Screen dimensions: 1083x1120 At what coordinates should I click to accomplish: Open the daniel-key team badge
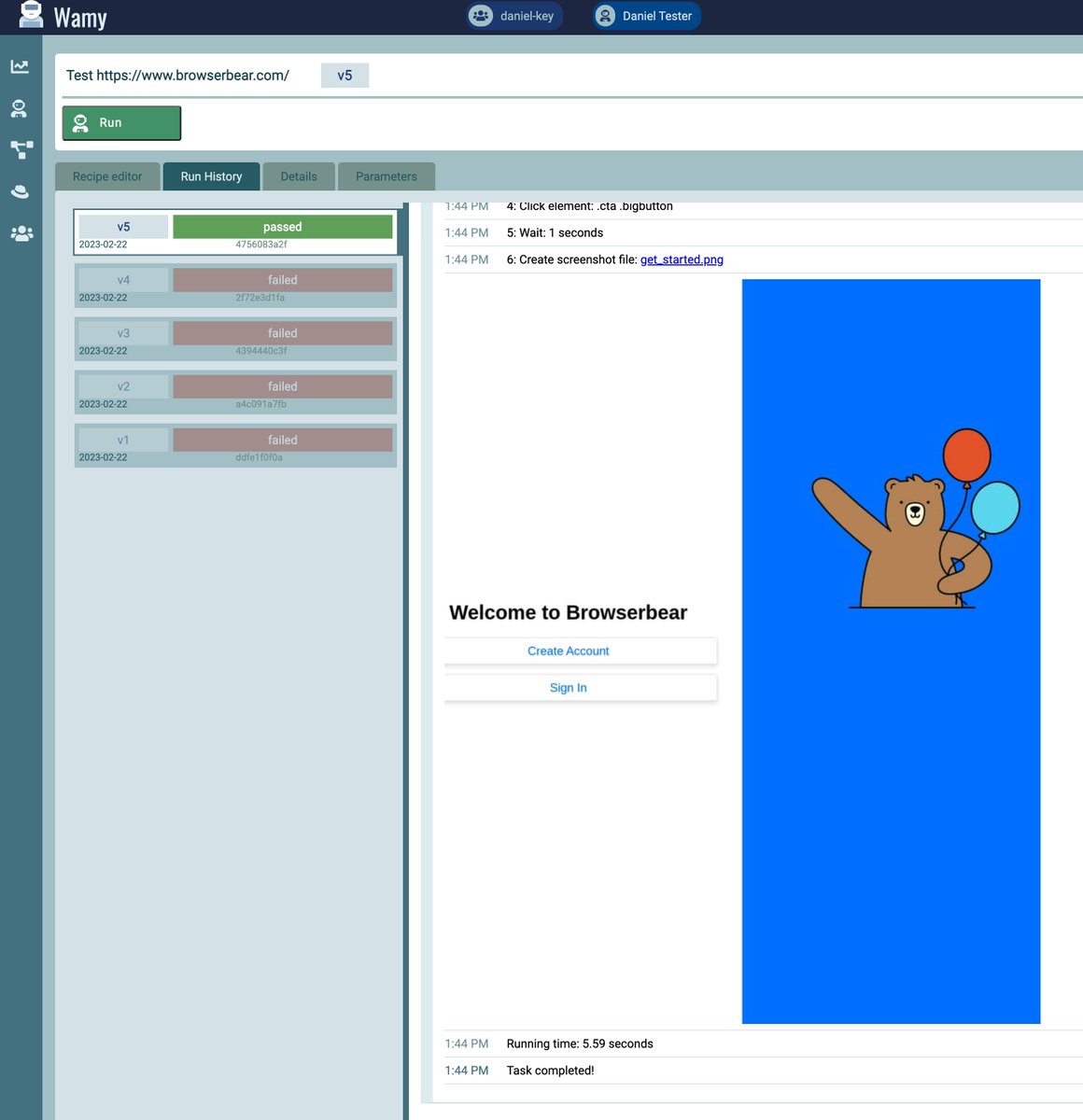[514, 16]
